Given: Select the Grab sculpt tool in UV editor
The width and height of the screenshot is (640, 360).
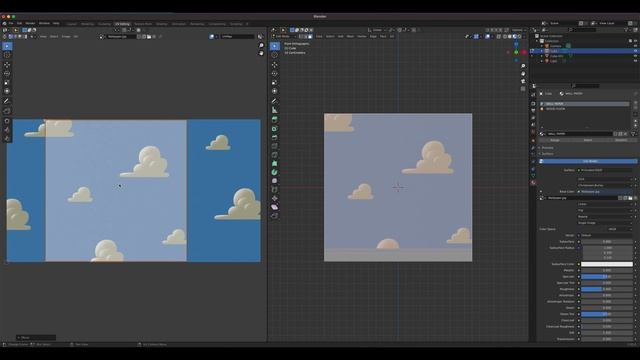Looking at the screenshot, I should [x=7, y=121].
